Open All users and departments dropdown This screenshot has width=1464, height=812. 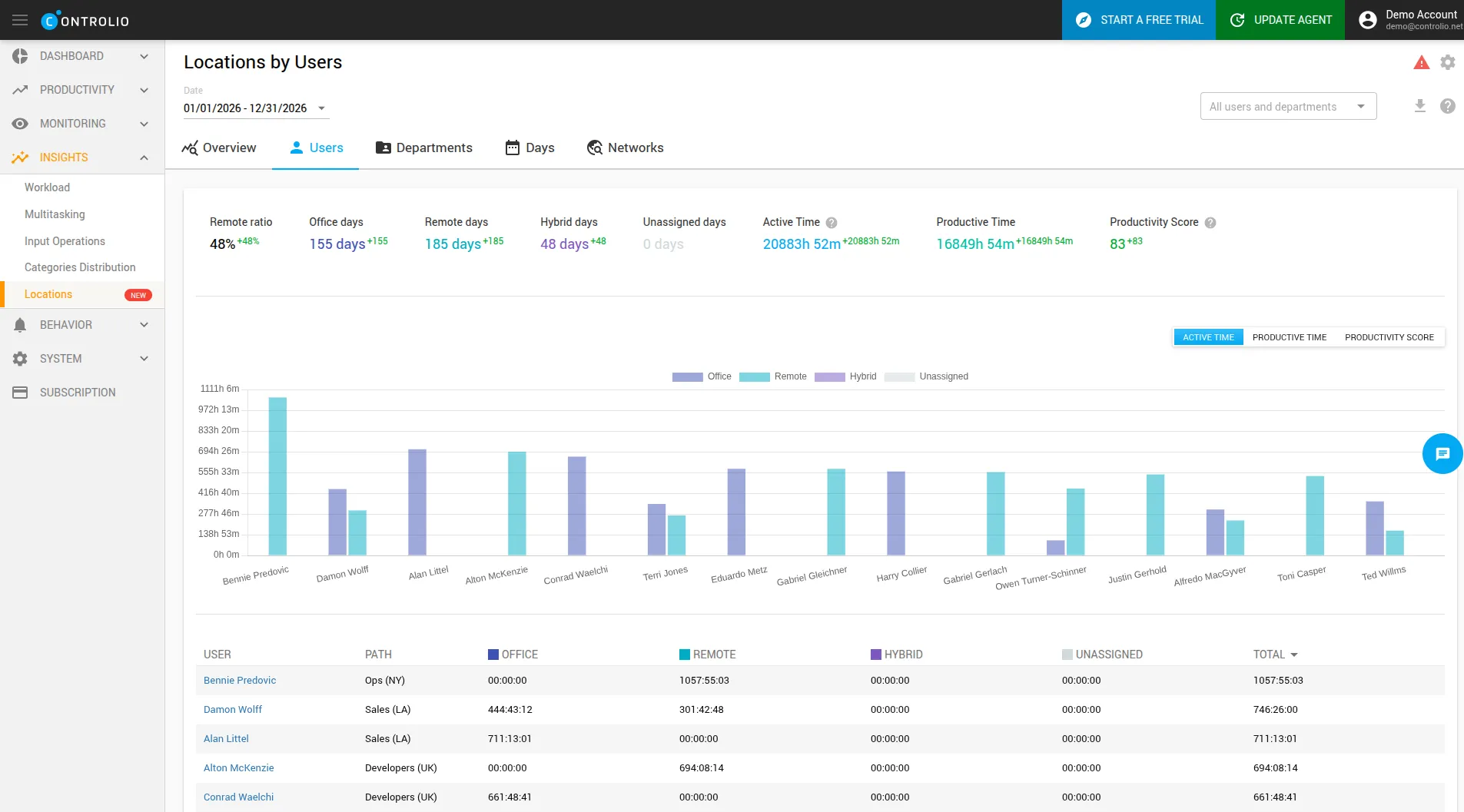[x=1288, y=107]
